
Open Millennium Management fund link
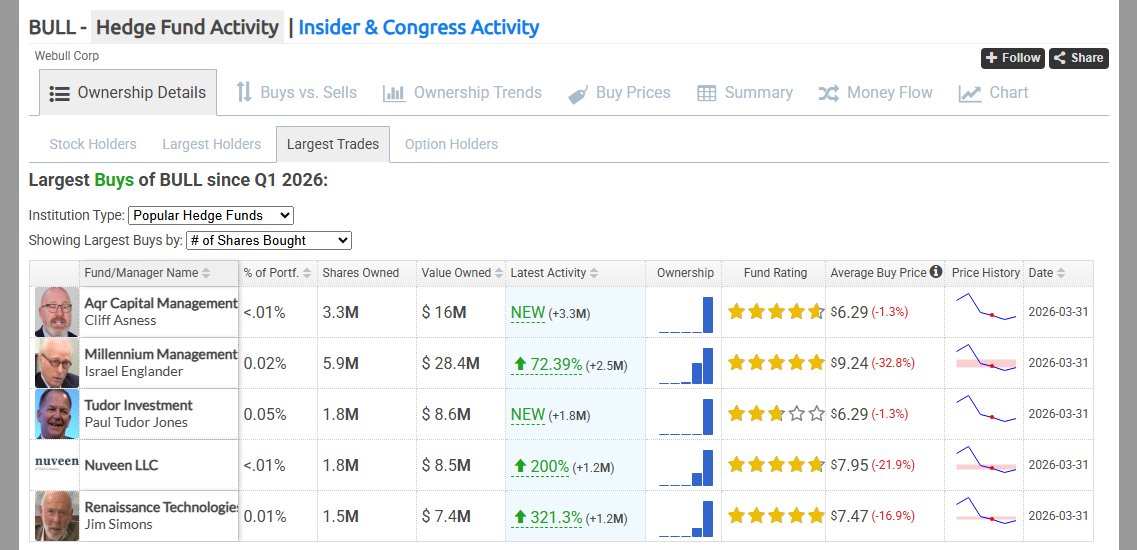click(161, 354)
